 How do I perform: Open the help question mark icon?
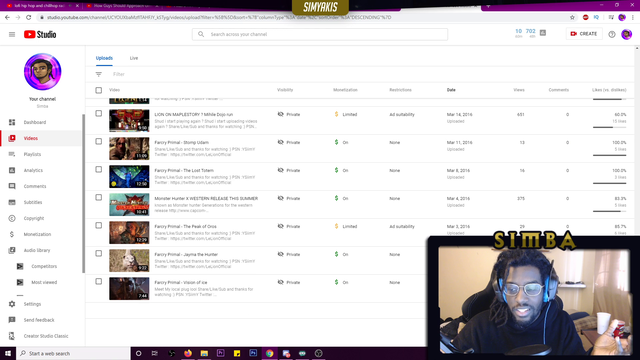pos(612,35)
